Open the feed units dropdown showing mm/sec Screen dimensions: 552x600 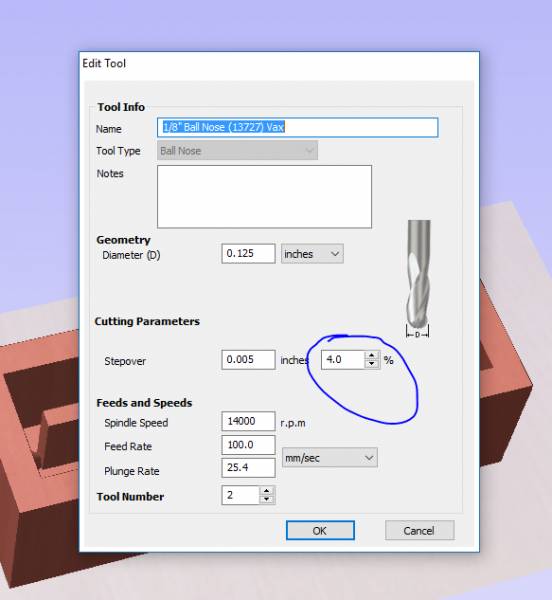[330, 458]
